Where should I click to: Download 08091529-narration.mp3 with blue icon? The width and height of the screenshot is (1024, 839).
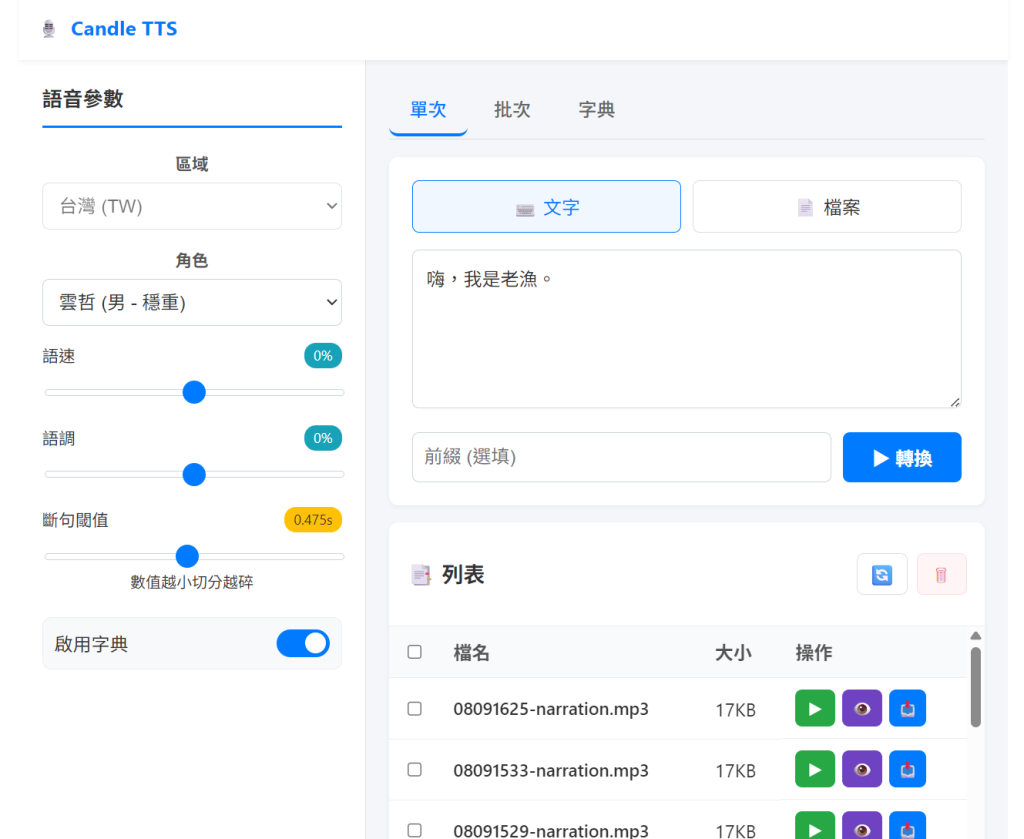(907, 825)
